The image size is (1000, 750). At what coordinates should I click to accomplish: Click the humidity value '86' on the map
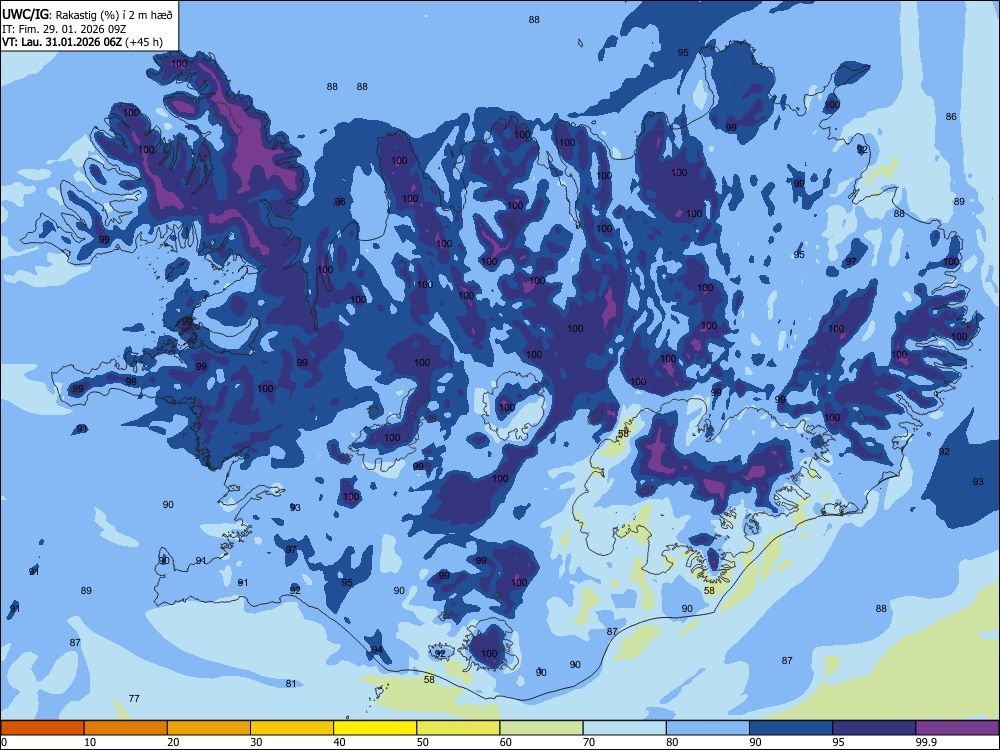(x=951, y=117)
